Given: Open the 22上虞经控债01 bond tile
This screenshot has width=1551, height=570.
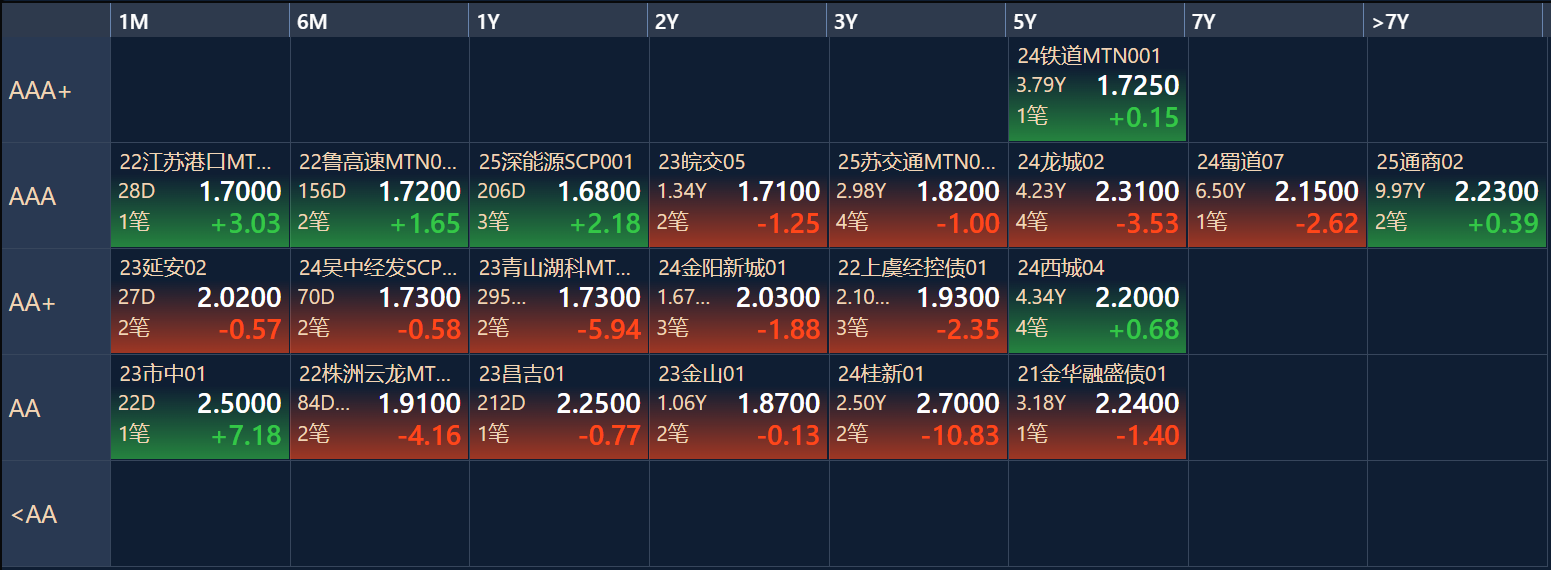Looking at the screenshot, I should 918,302.
